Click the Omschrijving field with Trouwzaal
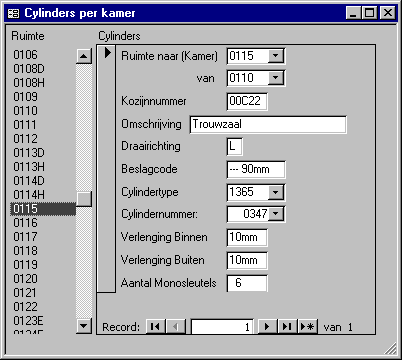 (x=268, y=124)
